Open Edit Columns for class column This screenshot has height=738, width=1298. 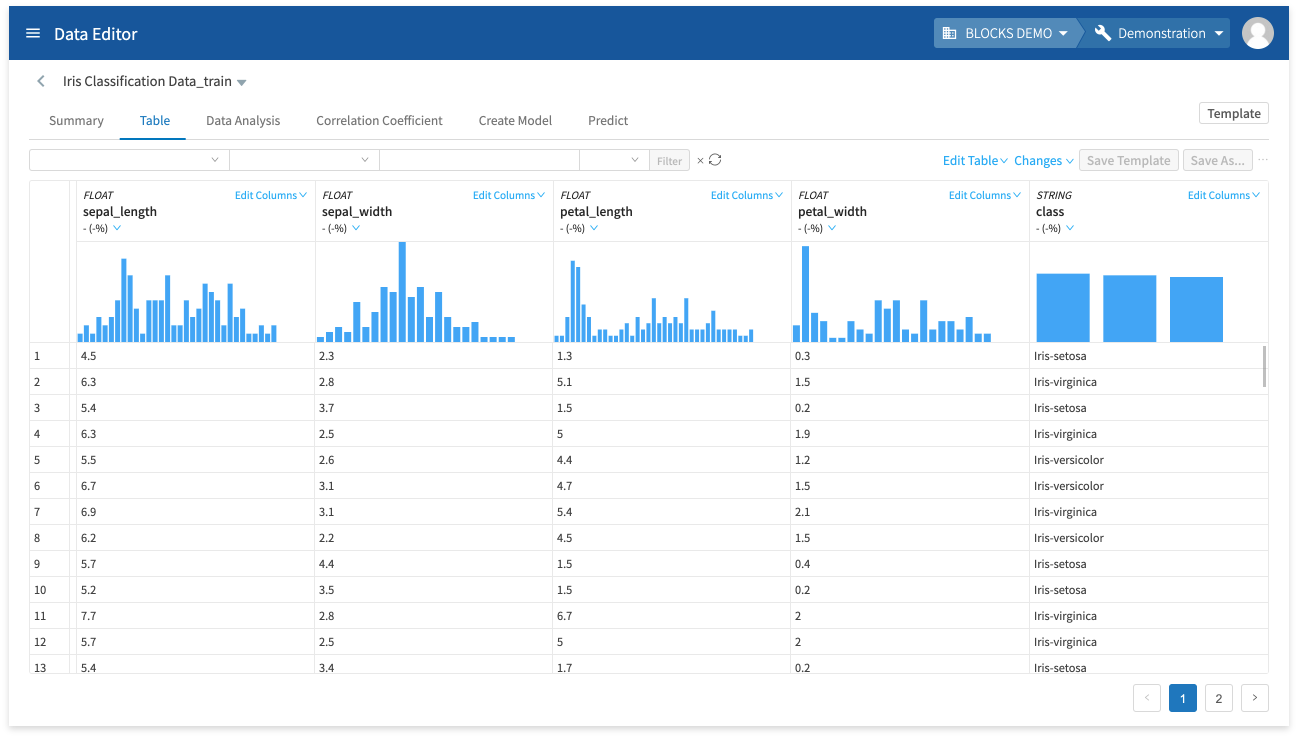(1223, 195)
